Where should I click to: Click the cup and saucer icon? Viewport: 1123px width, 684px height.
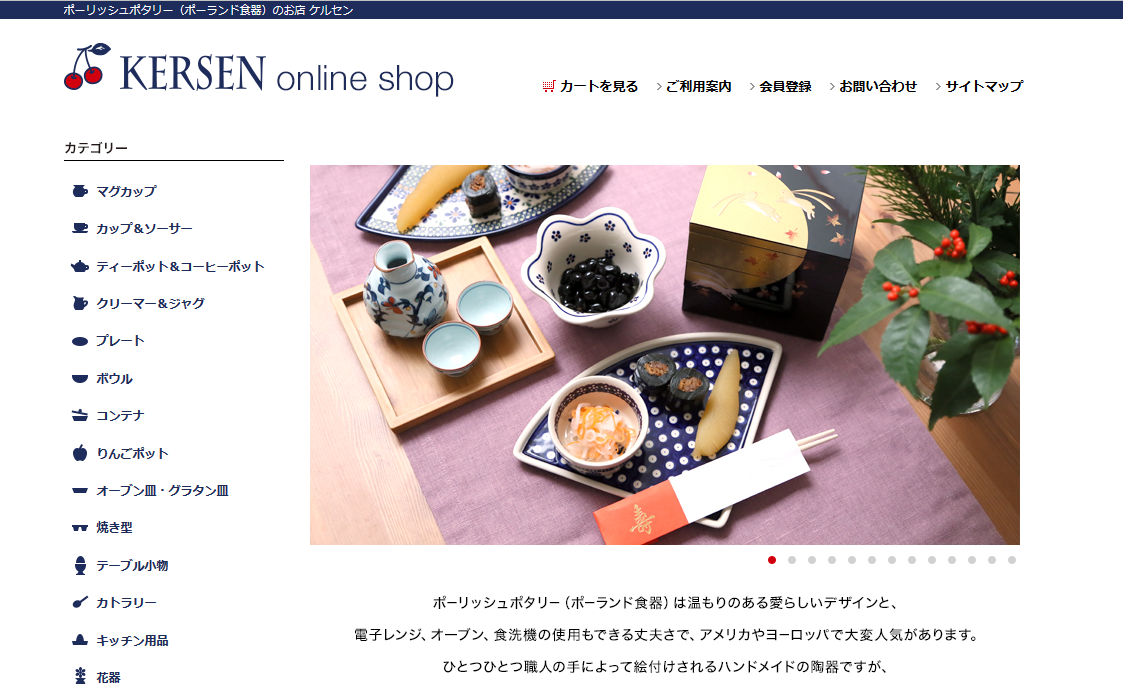79,228
